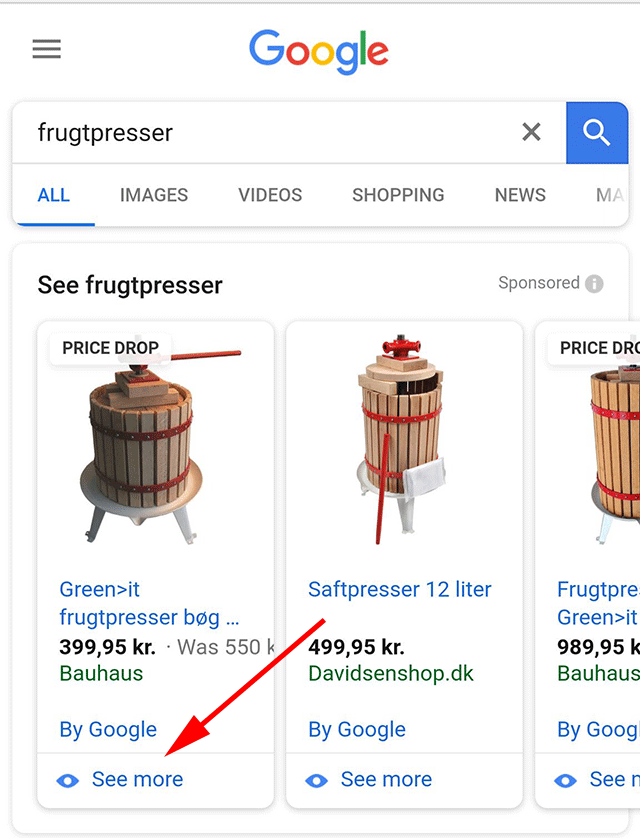Select the All tab
Screen dimensions: 640x838
tap(53, 195)
